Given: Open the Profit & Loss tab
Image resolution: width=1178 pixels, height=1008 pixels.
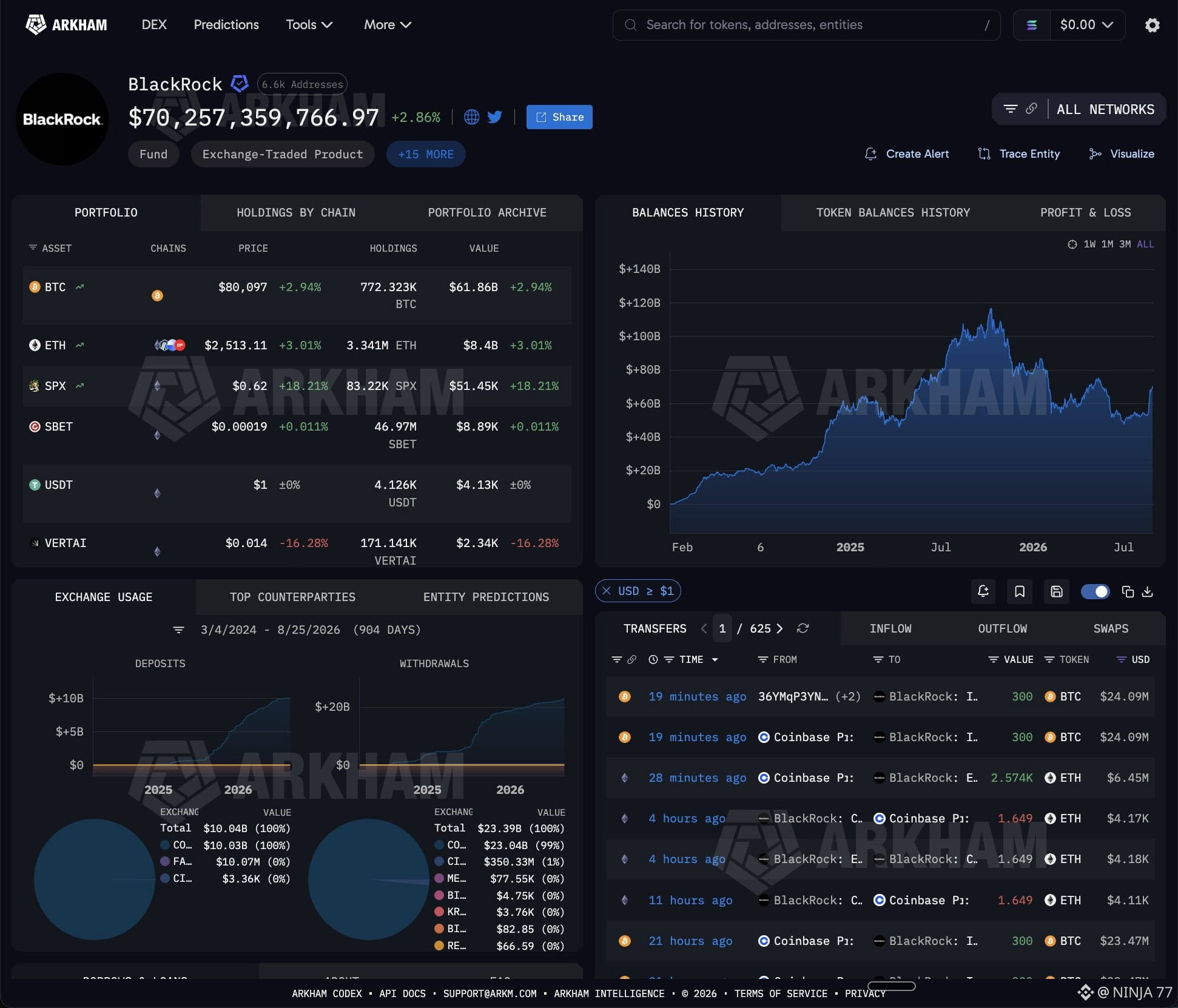Looking at the screenshot, I should (1085, 212).
